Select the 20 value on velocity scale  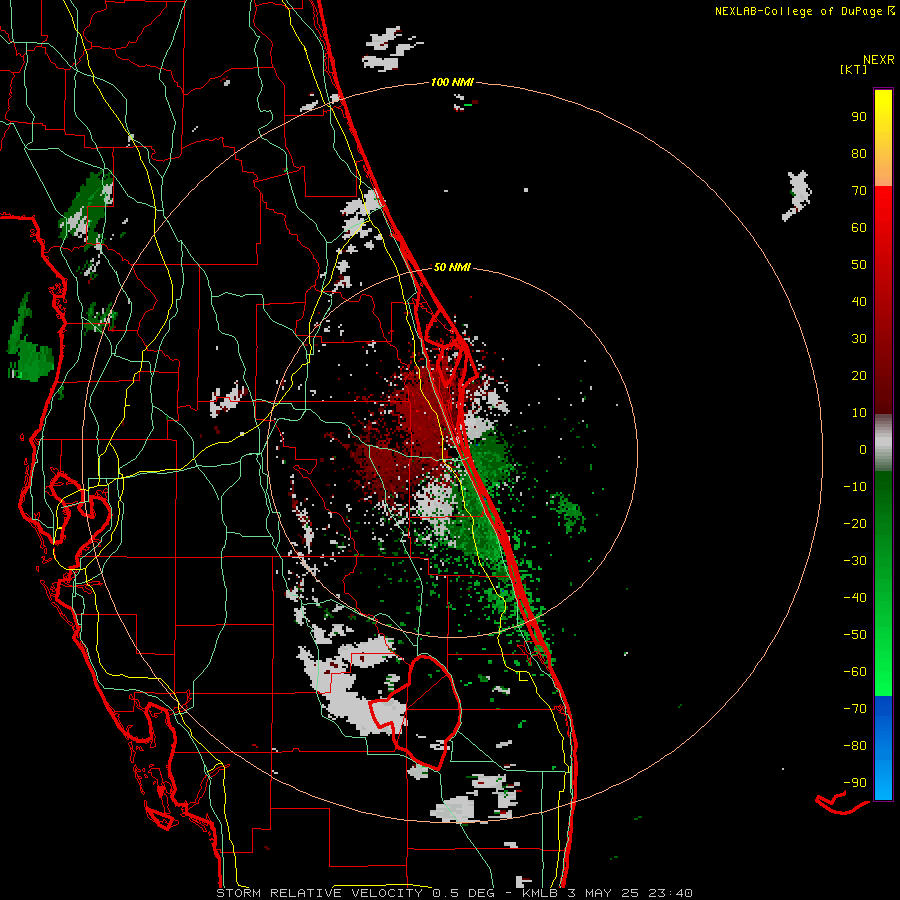(859, 375)
